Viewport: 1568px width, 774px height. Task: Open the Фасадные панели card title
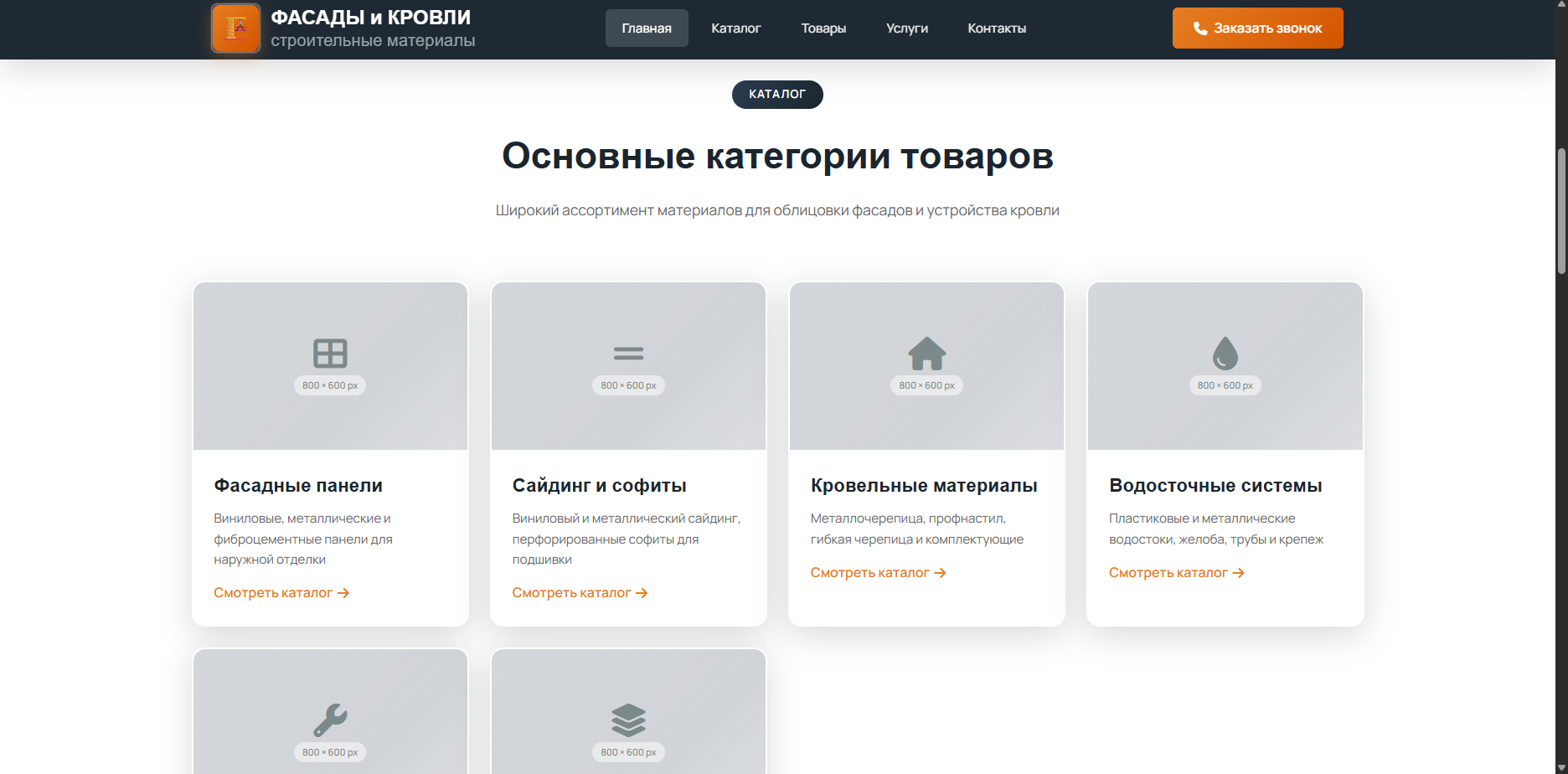(x=298, y=486)
